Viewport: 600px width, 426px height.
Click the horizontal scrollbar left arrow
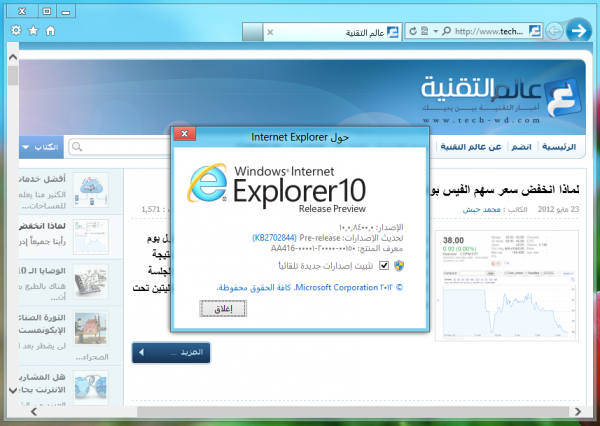click(34, 412)
